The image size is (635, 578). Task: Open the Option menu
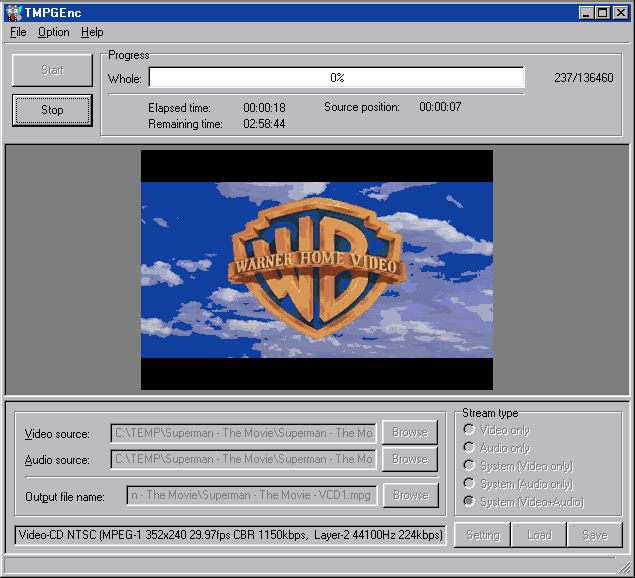53,32
